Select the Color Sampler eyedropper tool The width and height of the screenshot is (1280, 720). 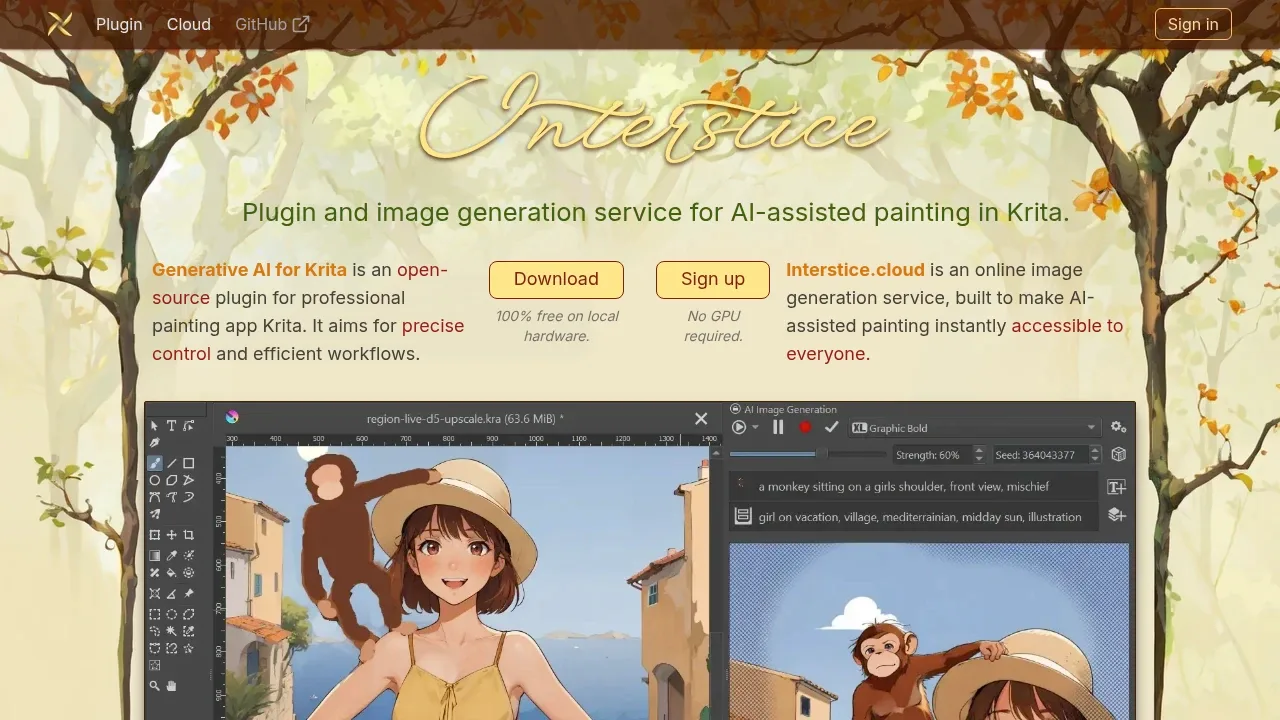(171, 555)
